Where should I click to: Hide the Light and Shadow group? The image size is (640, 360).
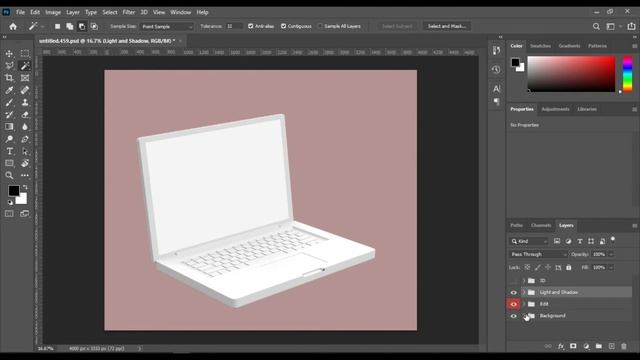(513, 292)
